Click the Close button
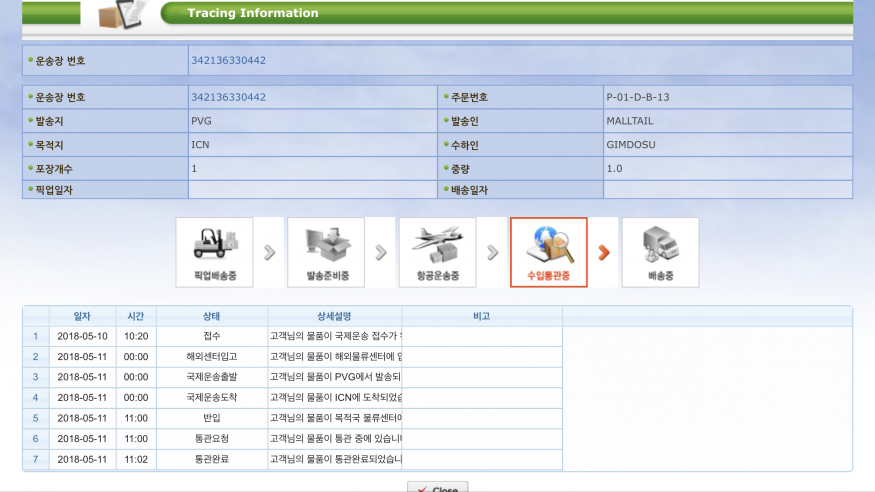Viewport: 875px width, 492px height. click(x=437, y=488)
